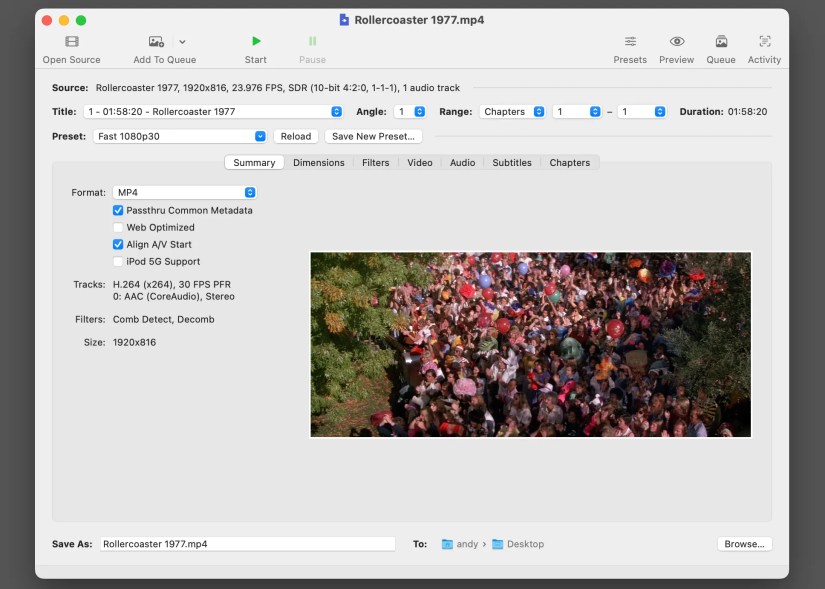Open the Activity log icon
The width and height of the screenshot is (825, 589).
click(x=764, y=42)
